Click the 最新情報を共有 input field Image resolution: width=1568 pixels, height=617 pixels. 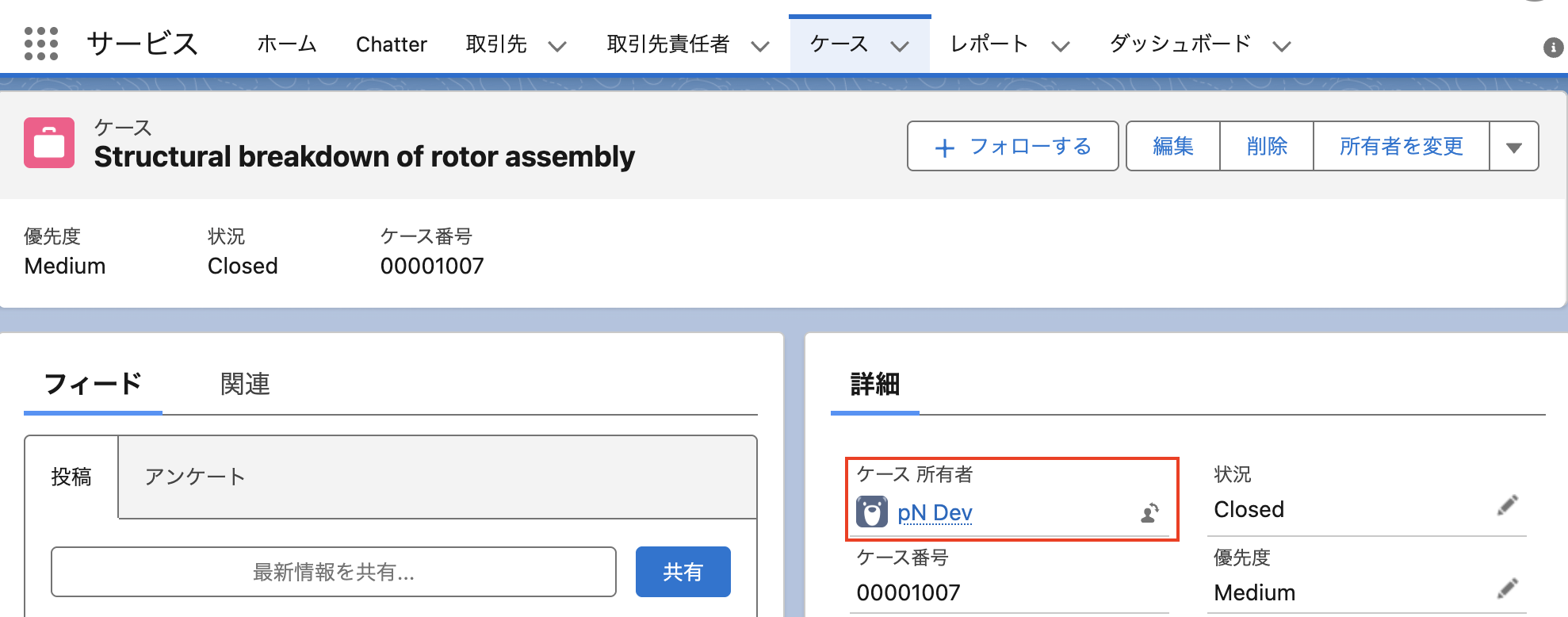[334, 572]
